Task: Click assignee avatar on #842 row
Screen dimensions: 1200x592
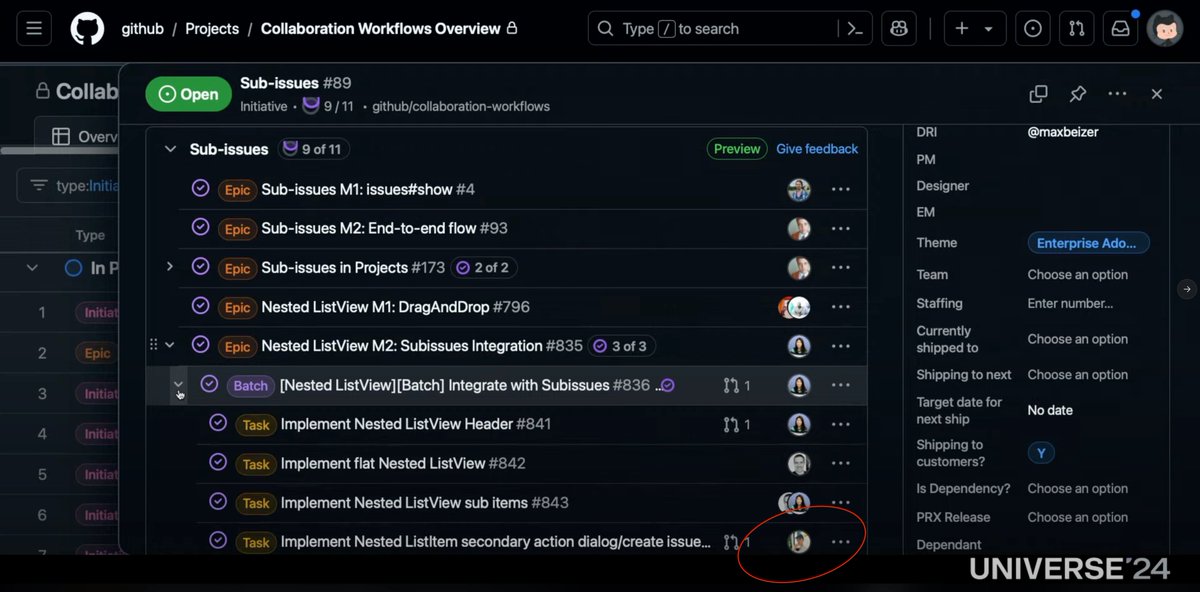Action: pos(798,463)
